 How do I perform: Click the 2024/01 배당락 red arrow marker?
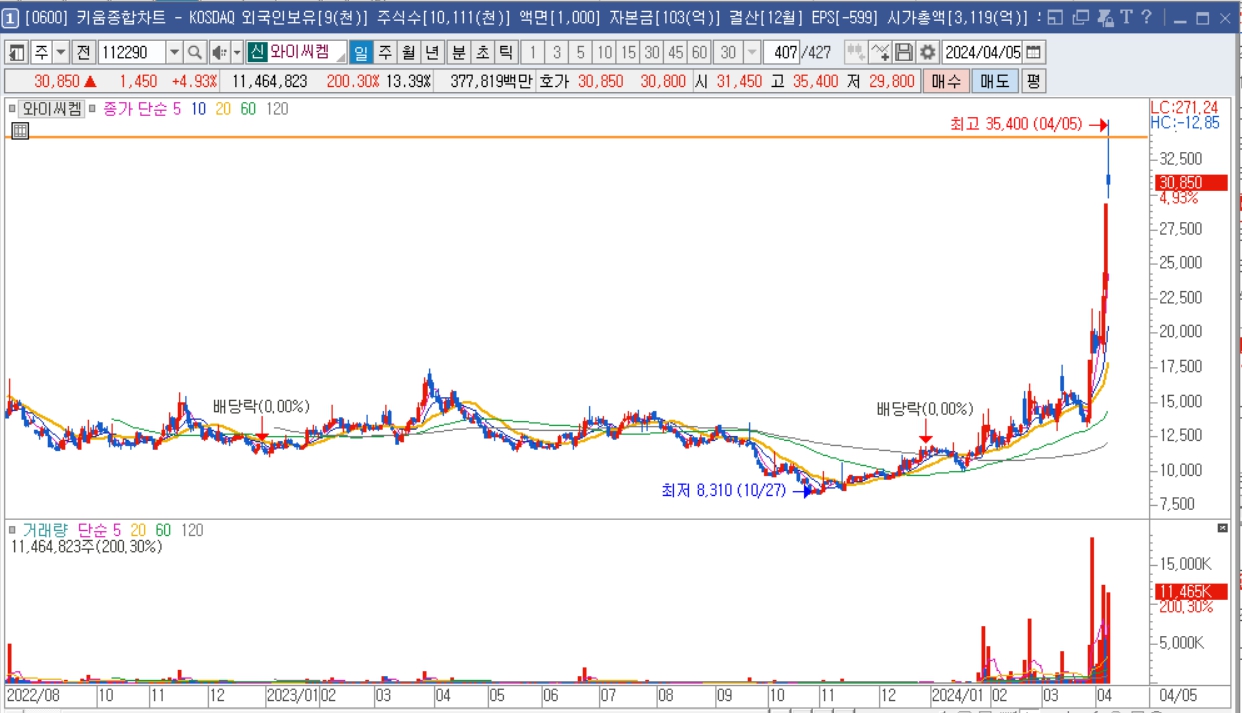(926, 437)
